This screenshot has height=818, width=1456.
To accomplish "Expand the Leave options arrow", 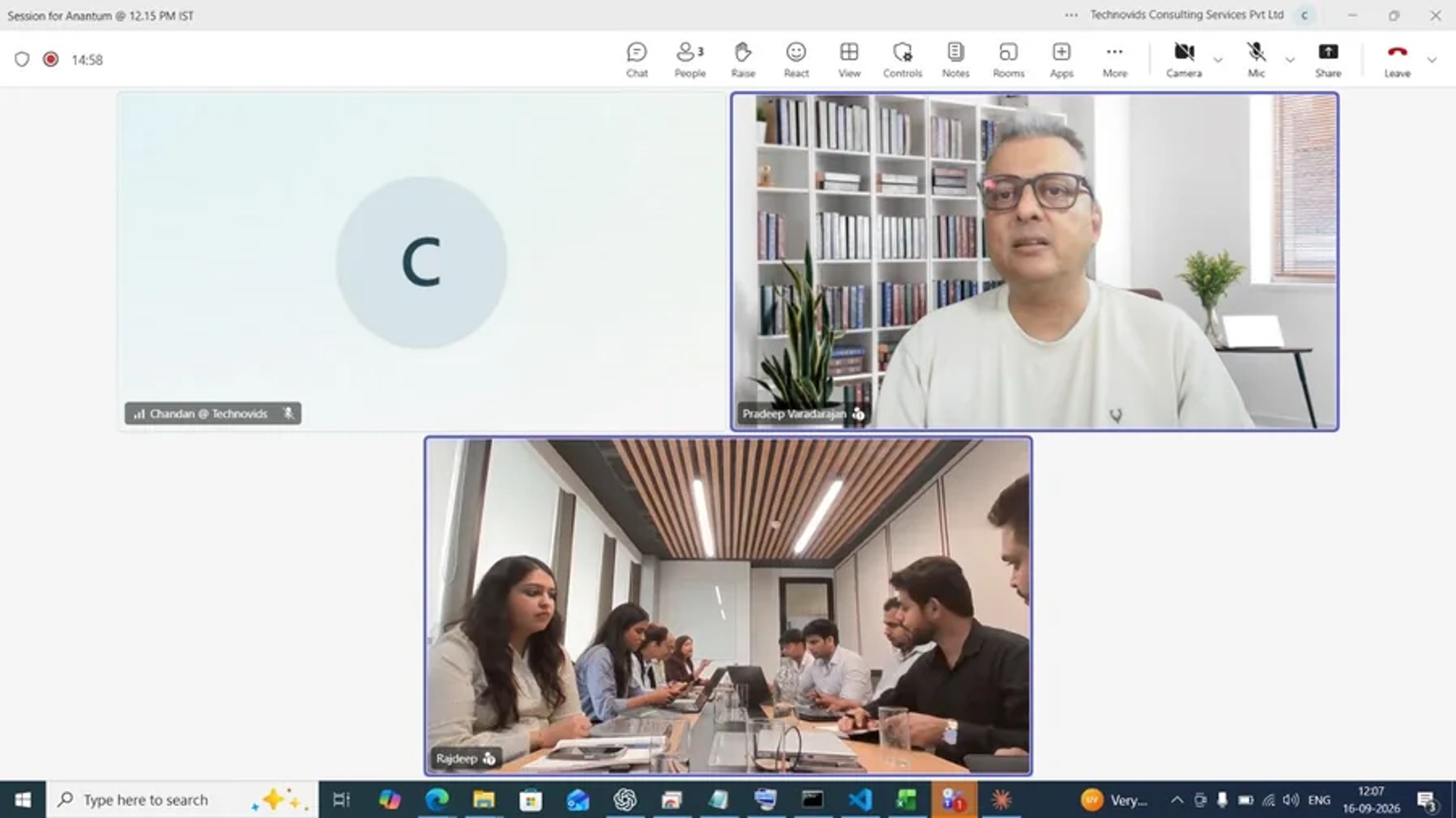I will (x=1431, y=60).
